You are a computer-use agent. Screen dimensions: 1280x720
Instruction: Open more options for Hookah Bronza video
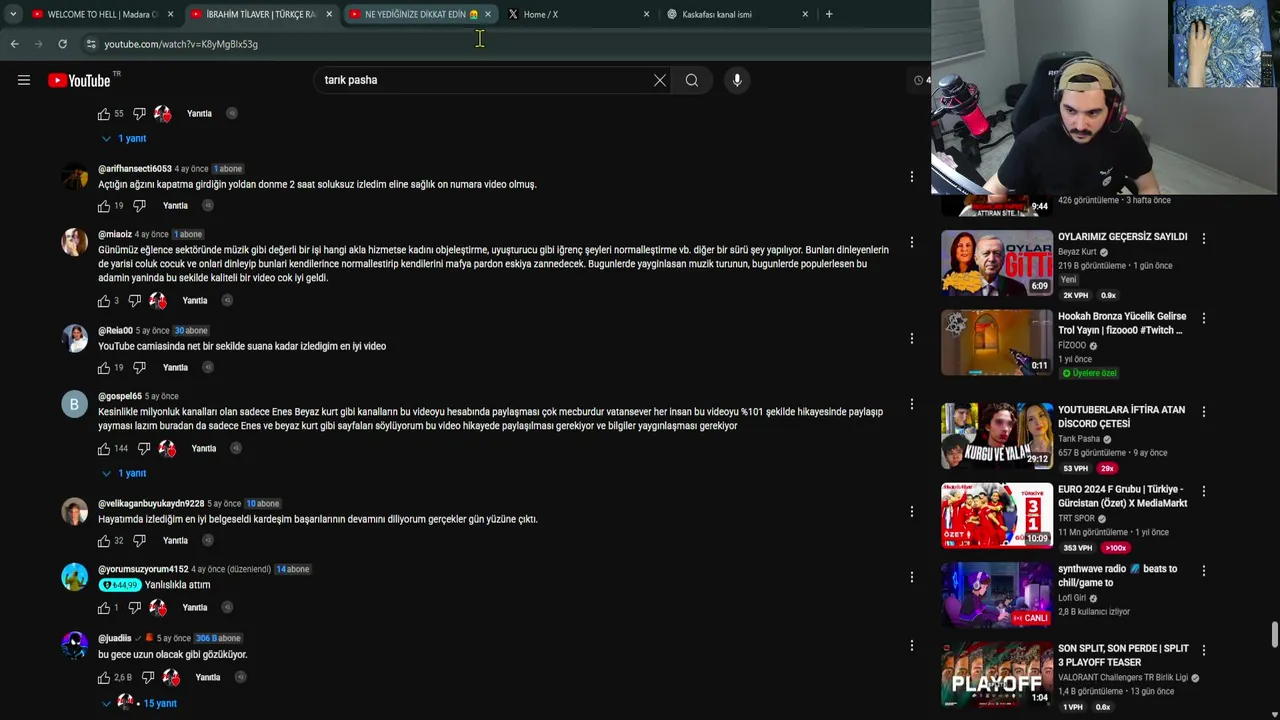[x=1204, y=318]
